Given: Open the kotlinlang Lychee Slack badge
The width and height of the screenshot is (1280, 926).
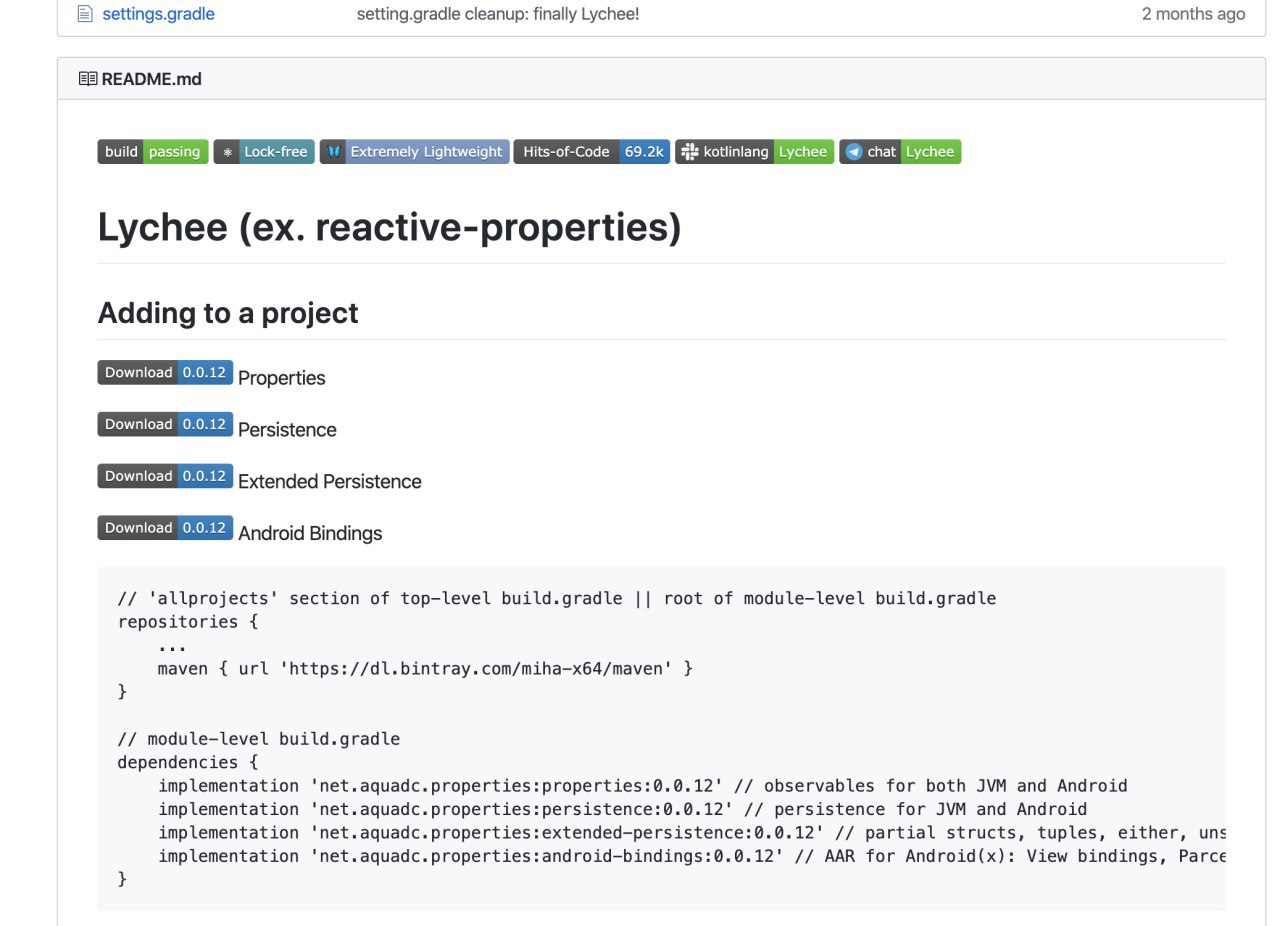Looking at the screenshot, I should pos(755,152).
